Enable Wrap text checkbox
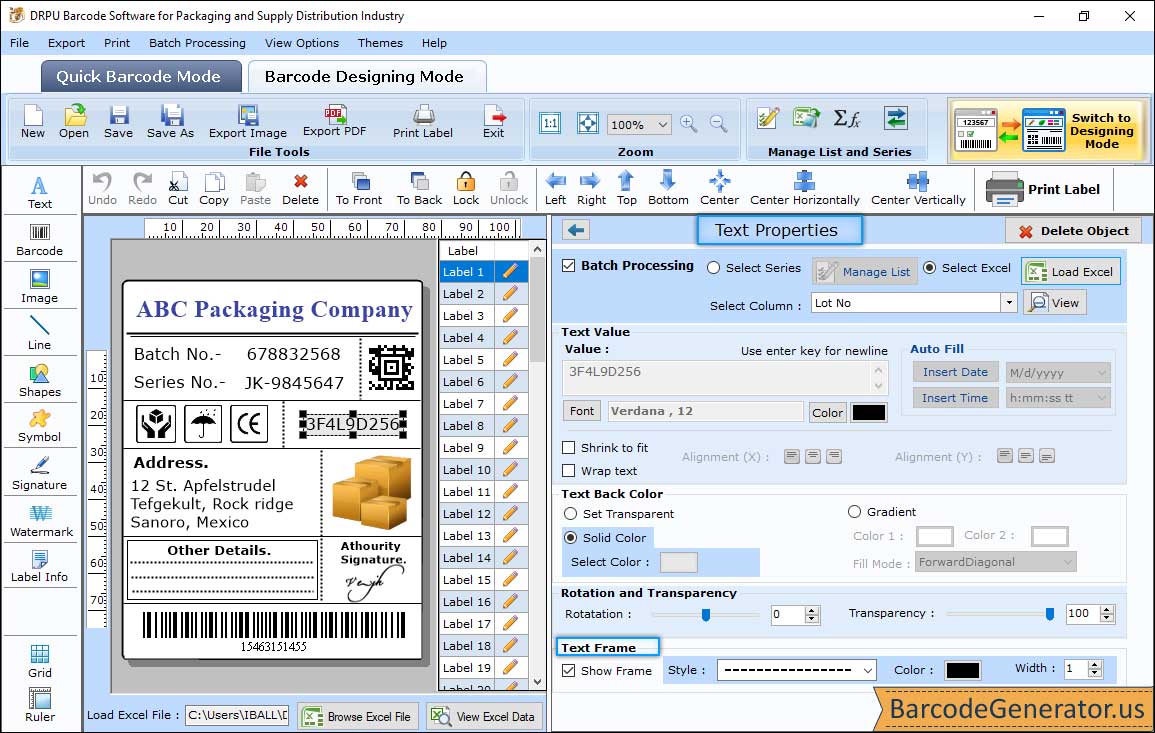Image resolution: width=1155 pixels, height=733 pixels. 569,470
